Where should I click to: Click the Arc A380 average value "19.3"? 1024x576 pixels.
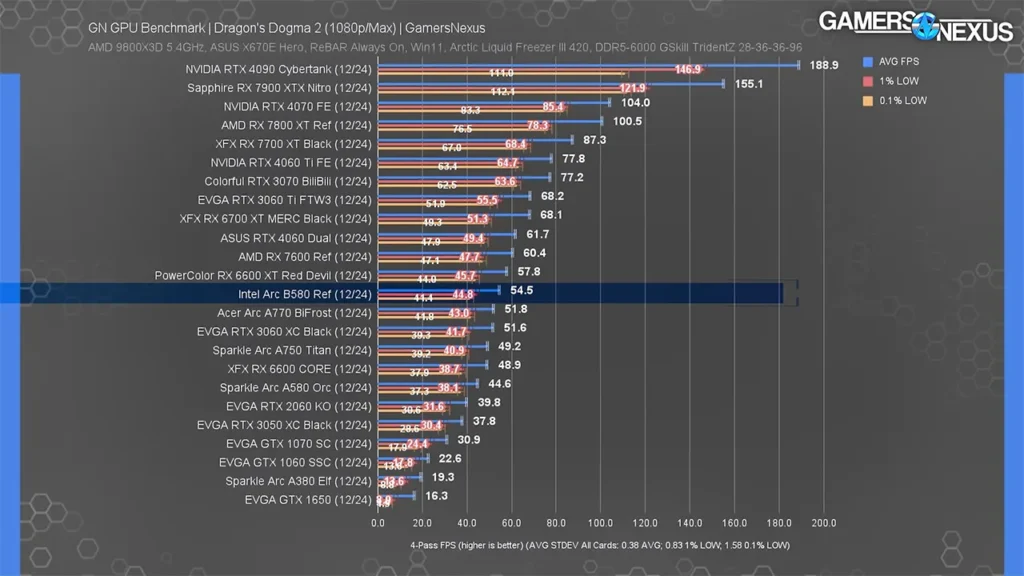(x=443, y=477)
